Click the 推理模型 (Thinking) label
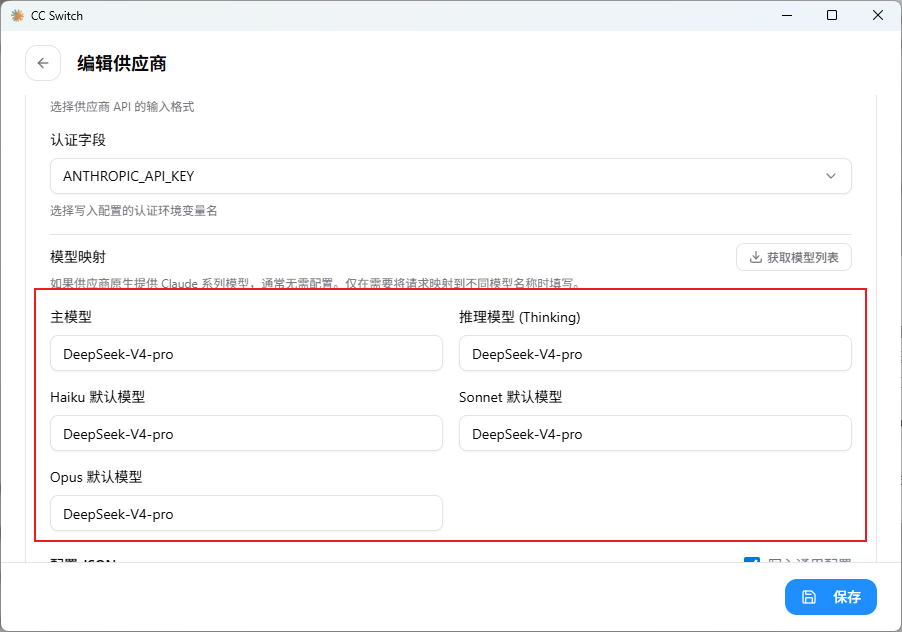The height and width of the screenshot is (632, 902). [520, 317]
